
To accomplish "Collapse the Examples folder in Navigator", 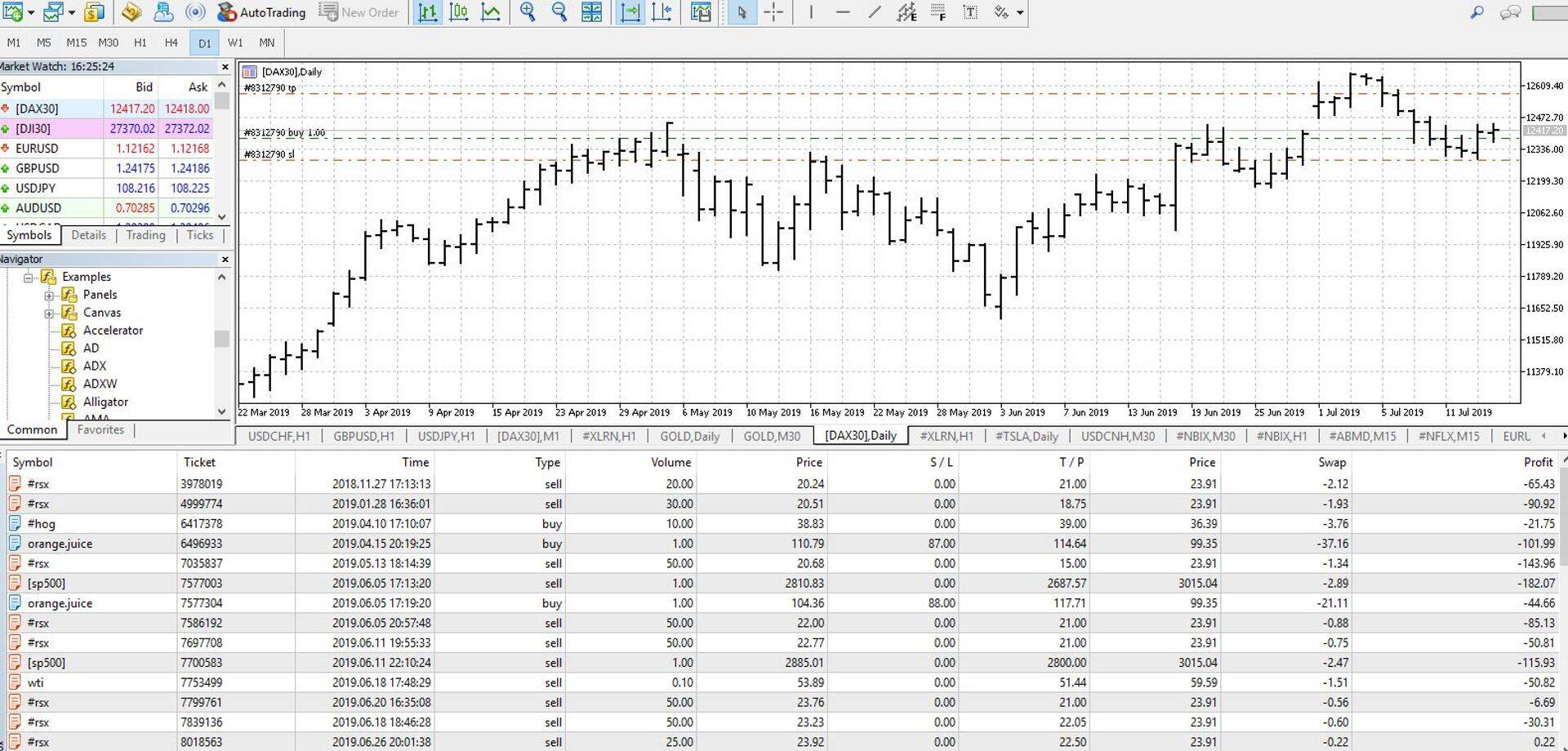I will point(29,278).
